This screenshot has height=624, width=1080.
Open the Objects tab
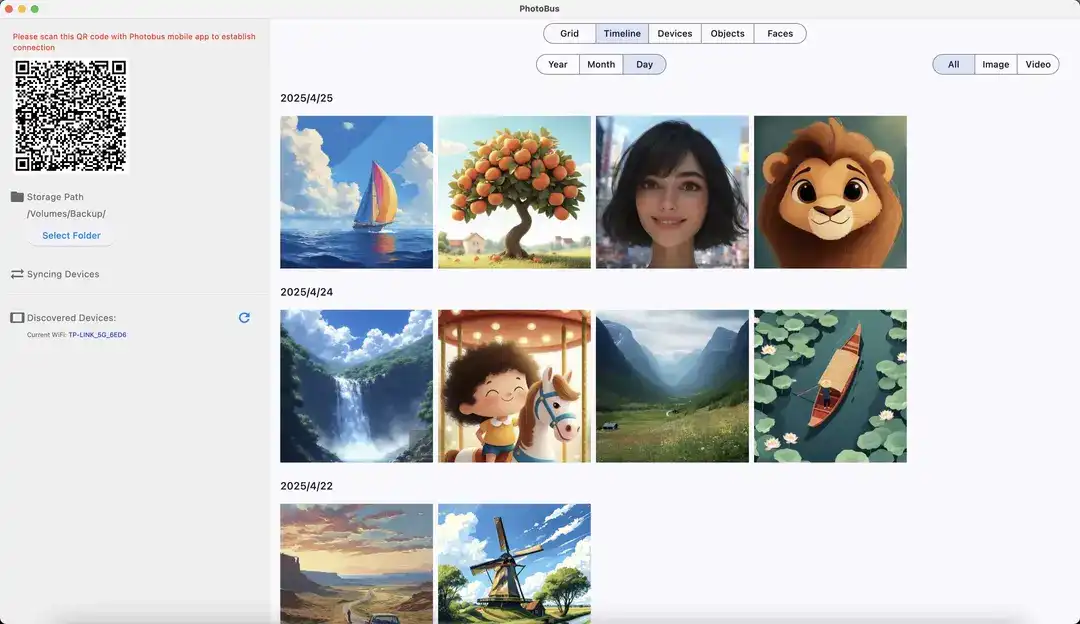727,33
